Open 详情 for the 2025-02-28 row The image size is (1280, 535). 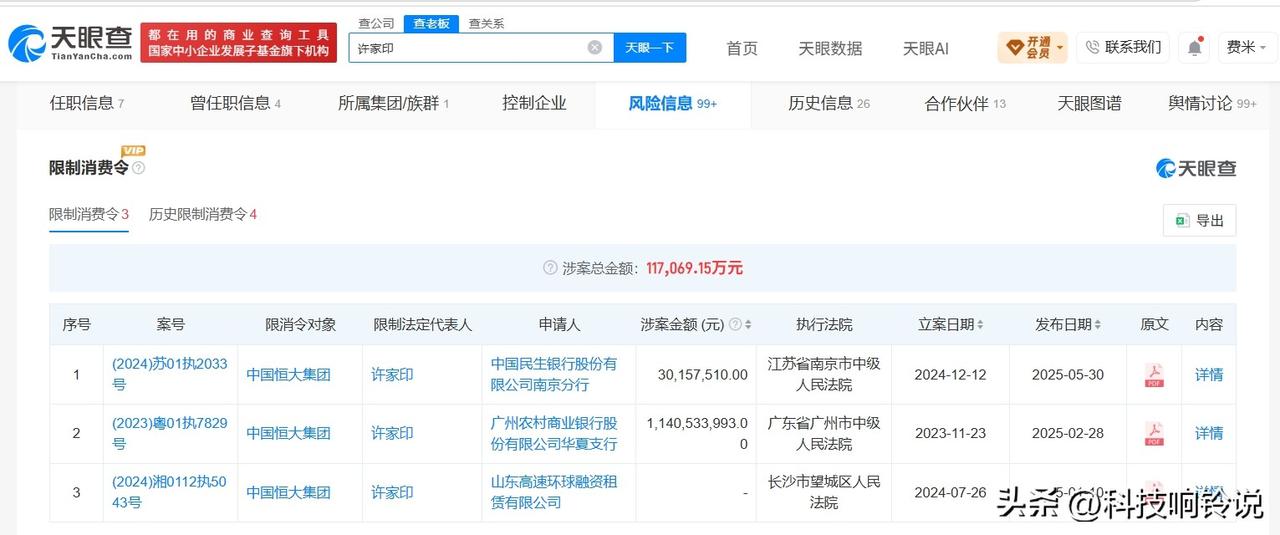coord(1209,433)
